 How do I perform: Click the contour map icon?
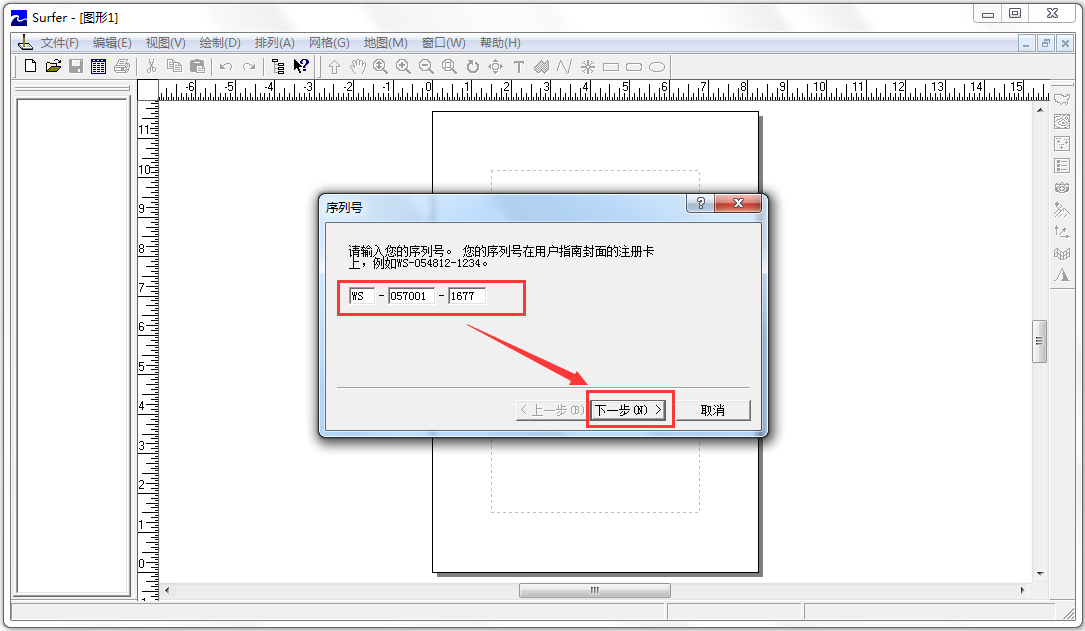point(1062,122)
